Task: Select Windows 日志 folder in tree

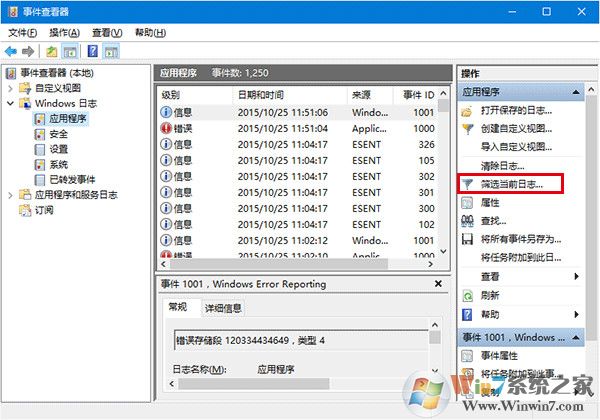Action: (x=66, y=103)
